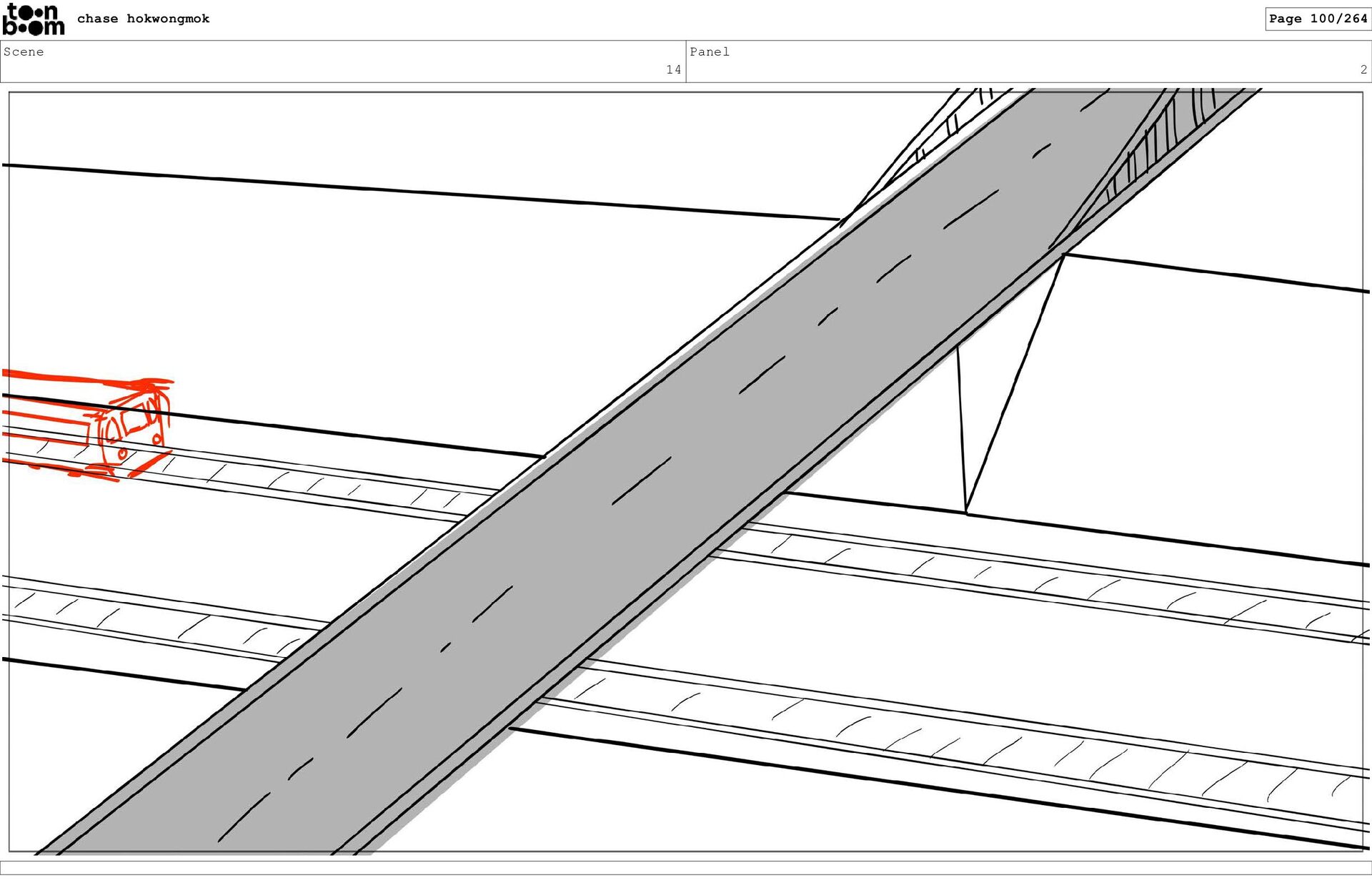1372x888 pixels.
Task: Click the Toon Boom logo
Action: (x=33, y=19)
